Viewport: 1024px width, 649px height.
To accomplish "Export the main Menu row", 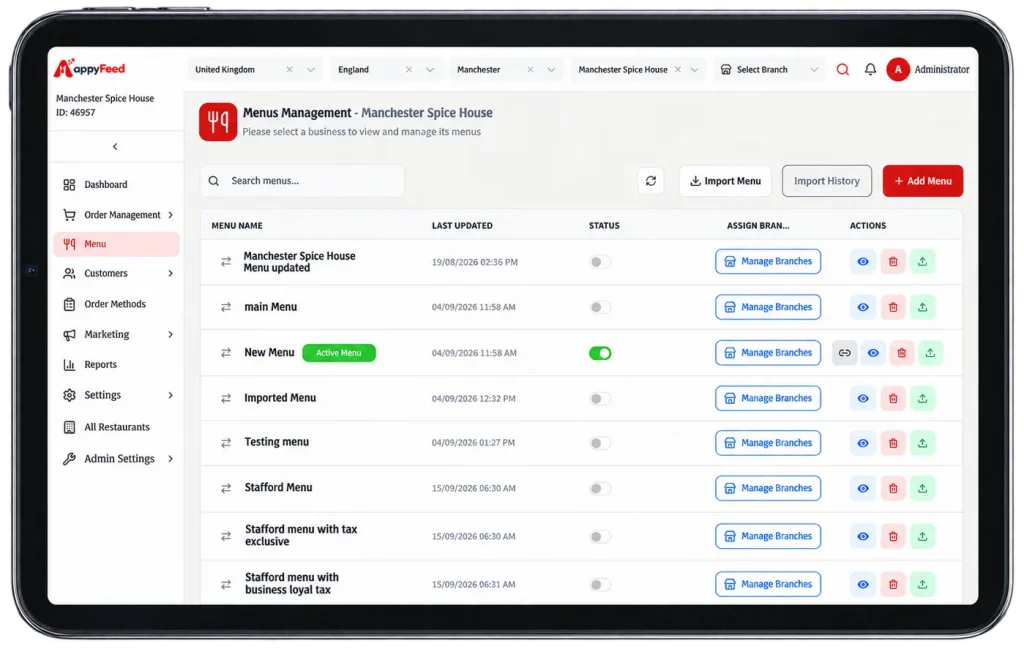I will pos(922,308).
